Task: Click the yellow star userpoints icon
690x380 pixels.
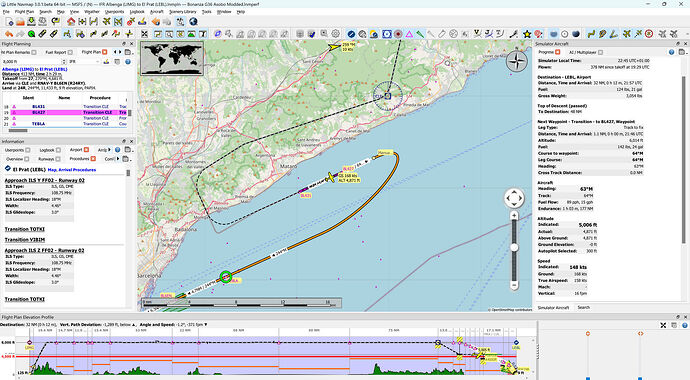Action: [x=527, y=34]
